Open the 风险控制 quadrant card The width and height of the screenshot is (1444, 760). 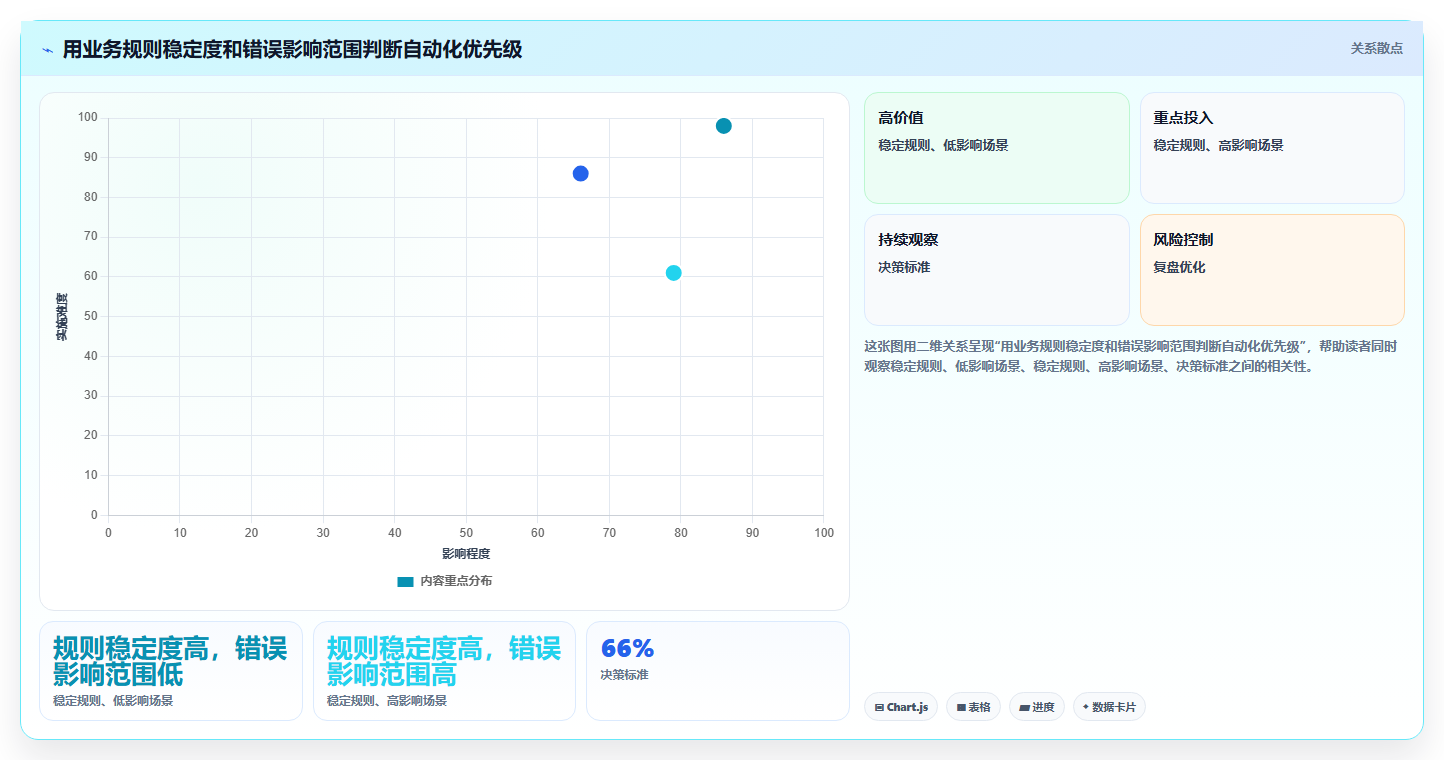pyautogui.click(x=1272, y=270)
